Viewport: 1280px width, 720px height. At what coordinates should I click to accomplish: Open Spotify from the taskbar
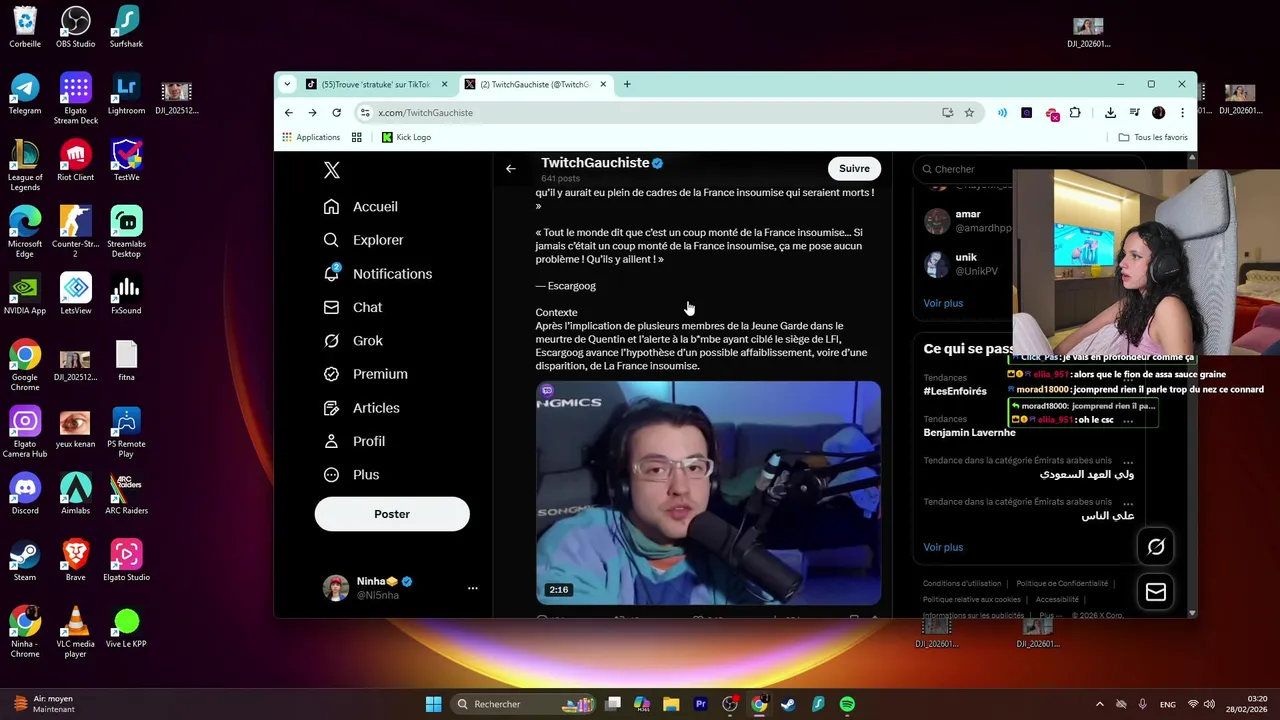tap(847, 704)
